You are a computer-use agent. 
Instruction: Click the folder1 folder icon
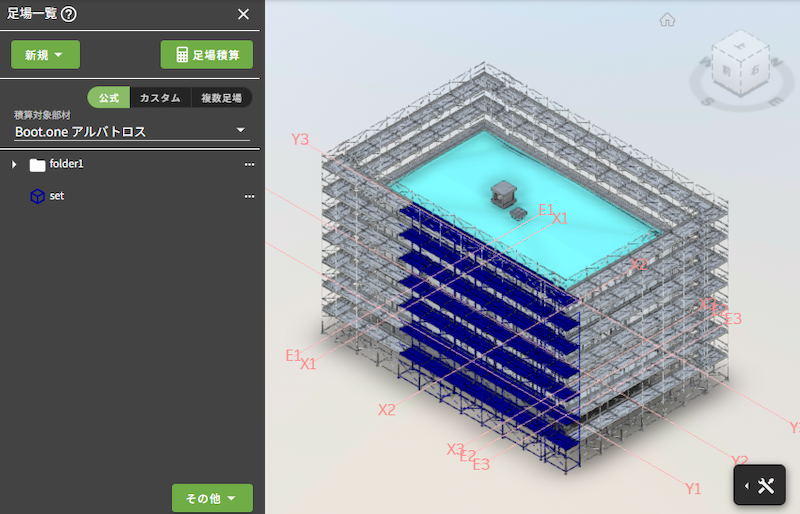coord(38,165)
